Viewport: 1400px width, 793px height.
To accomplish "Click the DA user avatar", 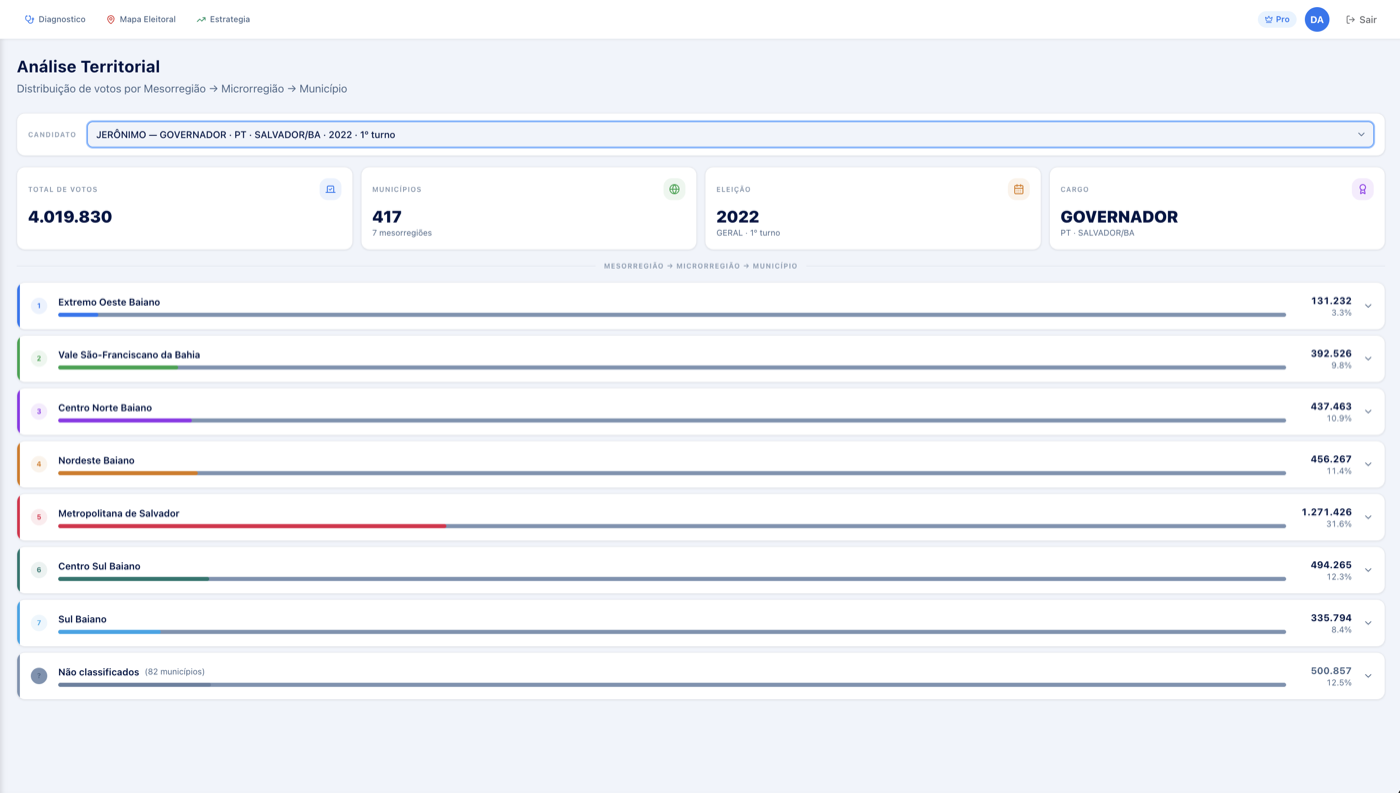I will coord(1317,19).
